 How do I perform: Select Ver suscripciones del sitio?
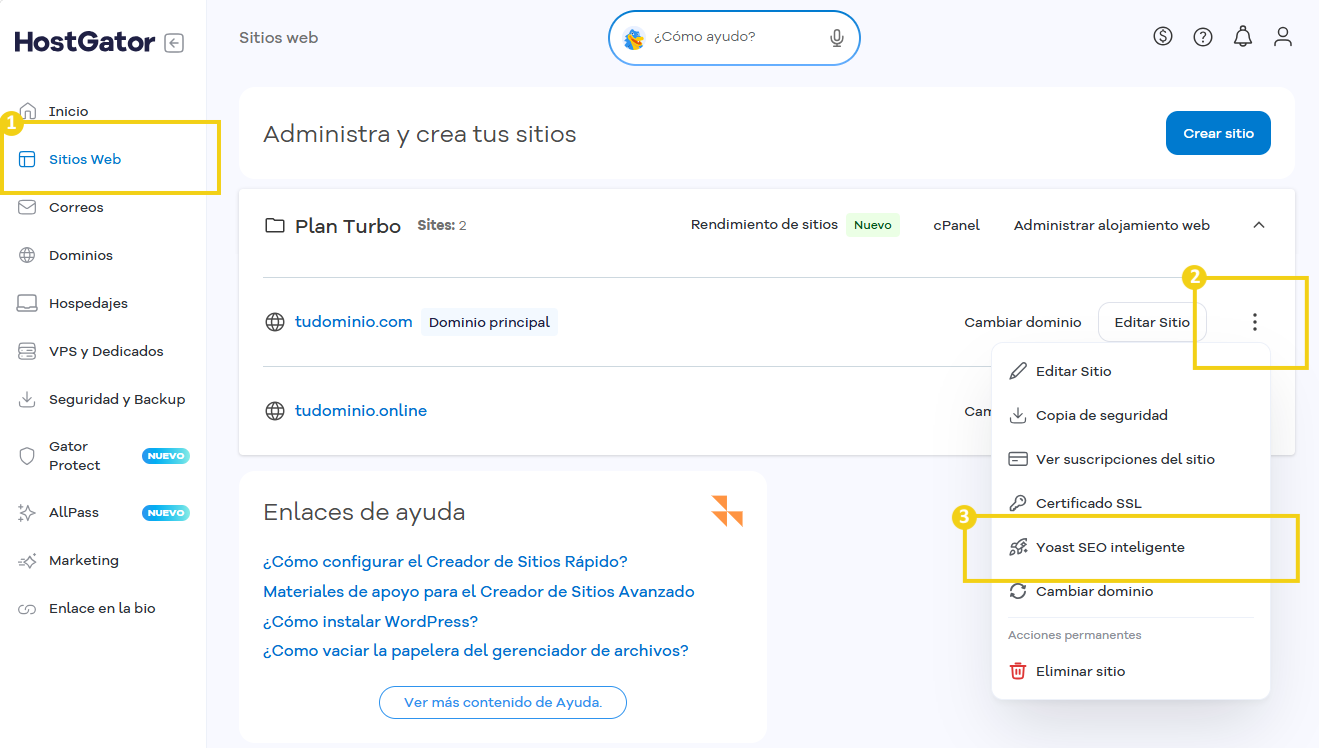pyautogui.click(x=1131, y=459)
